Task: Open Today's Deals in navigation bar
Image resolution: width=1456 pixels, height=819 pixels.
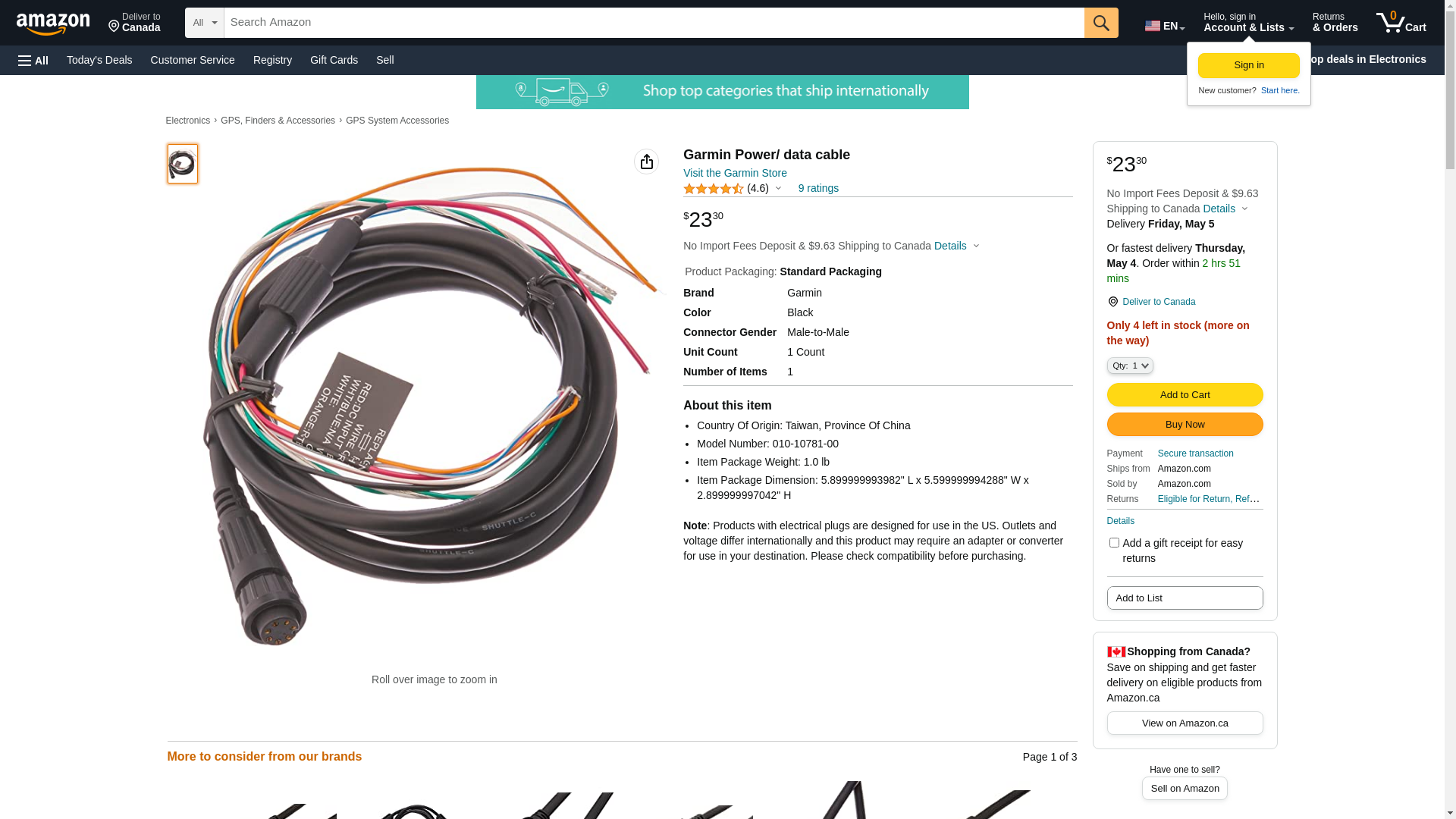Action: click(99, 60)
